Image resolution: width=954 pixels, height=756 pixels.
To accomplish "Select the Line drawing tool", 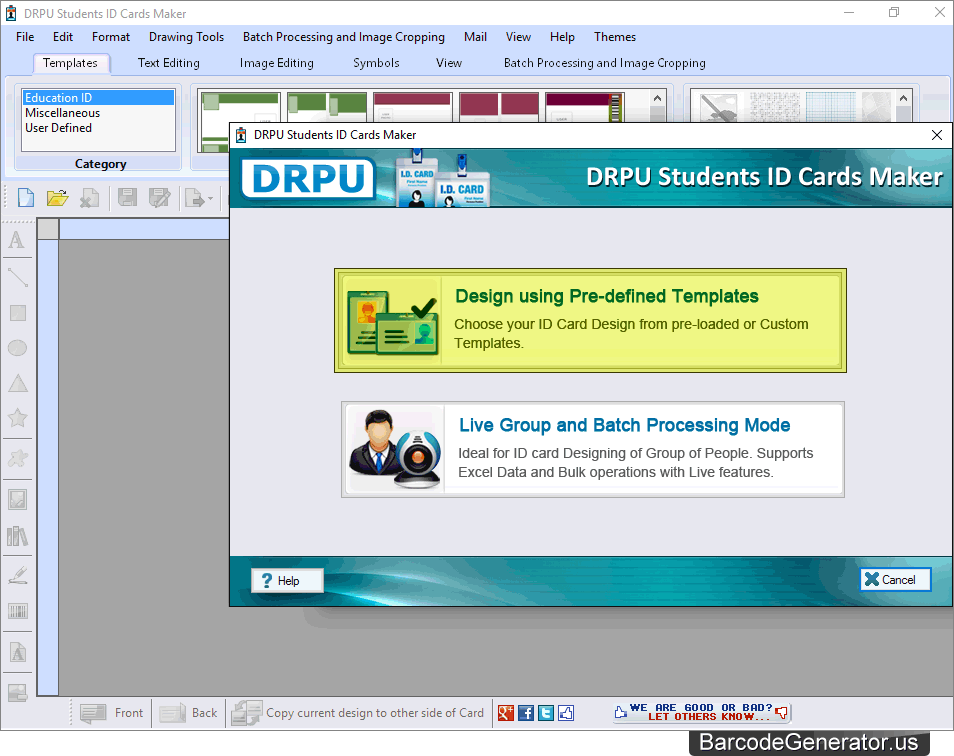I will pos(17,277).
